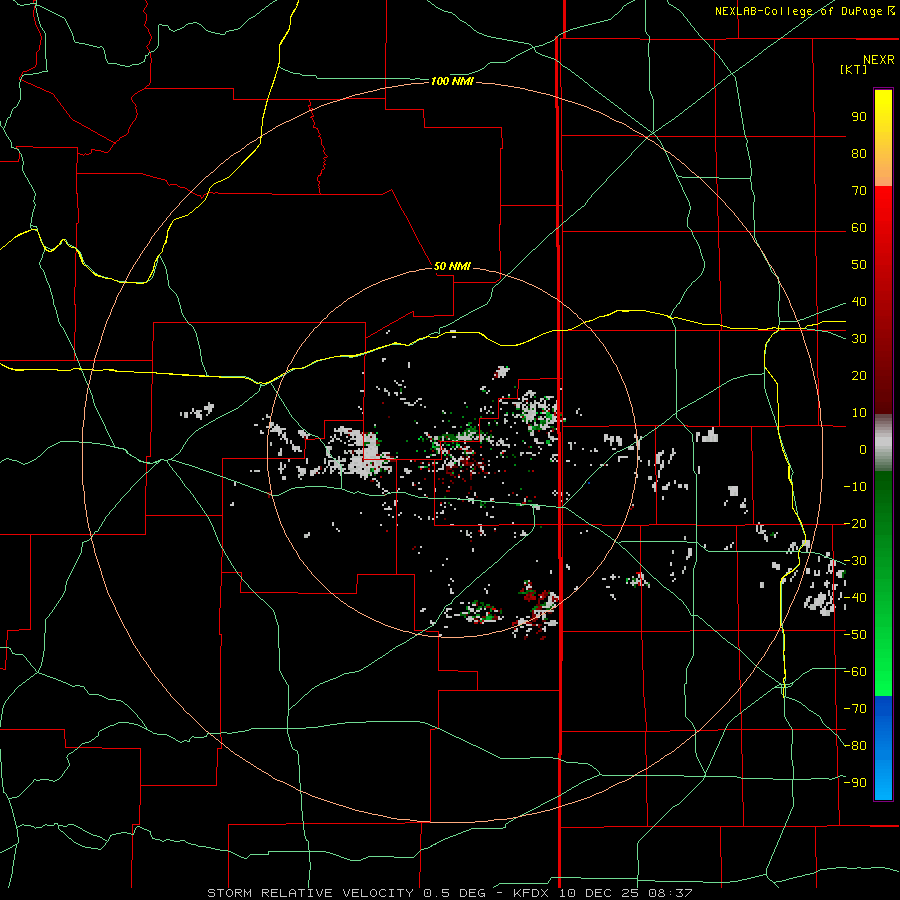Image resolution: width=900 pixels, height=900 pixels.
Task: Click the positive 10 value on the scale
Action: tap(859, 413)
